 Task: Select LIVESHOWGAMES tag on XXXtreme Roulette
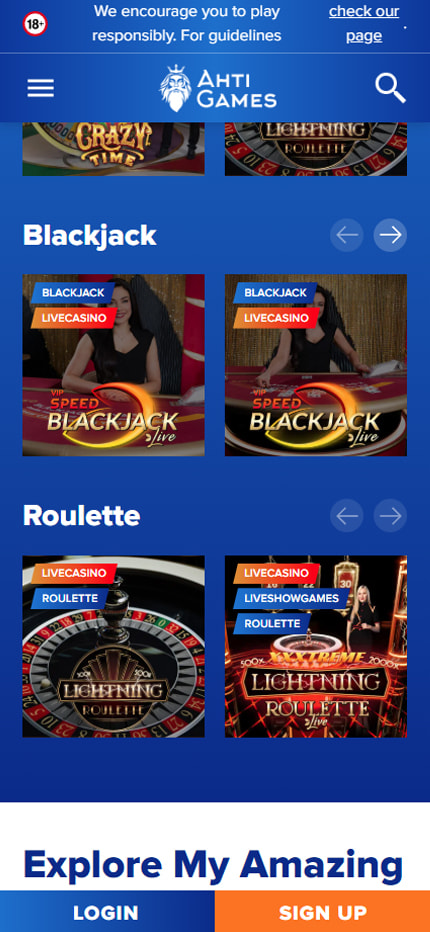291,599
